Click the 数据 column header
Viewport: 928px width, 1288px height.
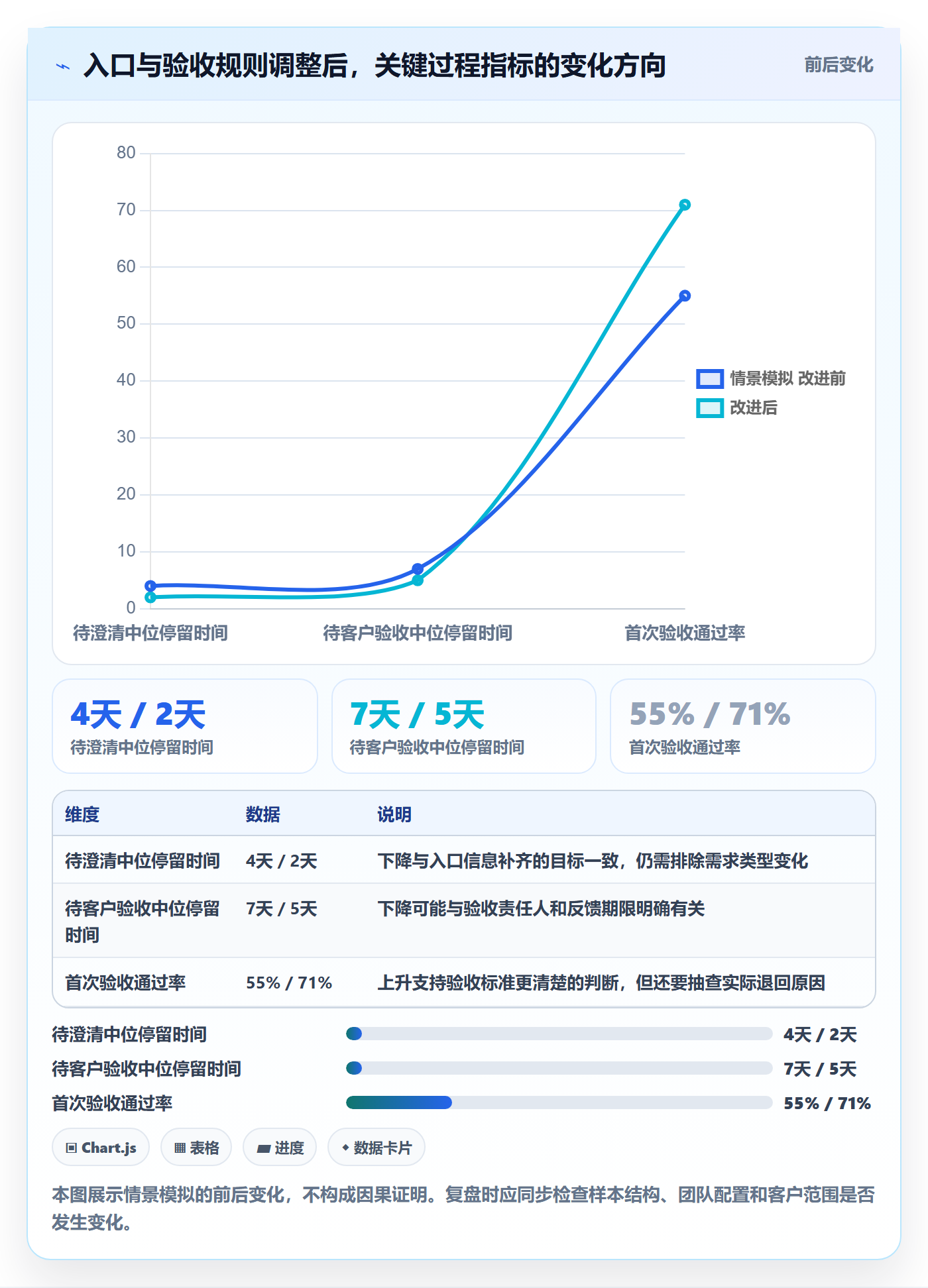[262, 814]
